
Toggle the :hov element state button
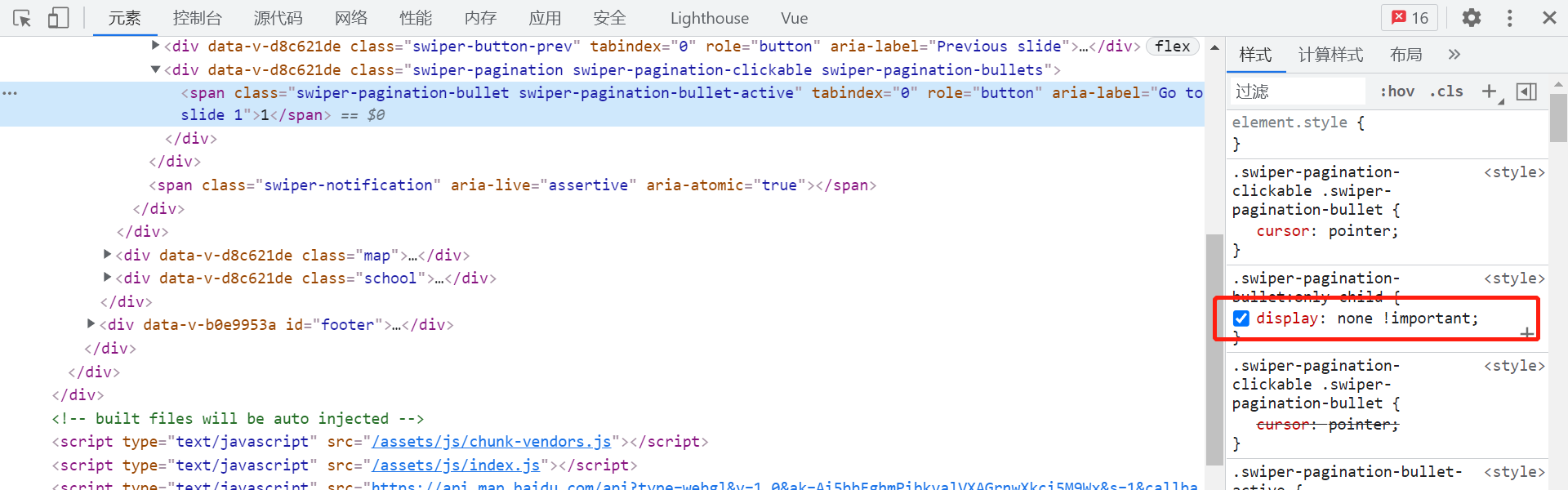coord(1397,91)
